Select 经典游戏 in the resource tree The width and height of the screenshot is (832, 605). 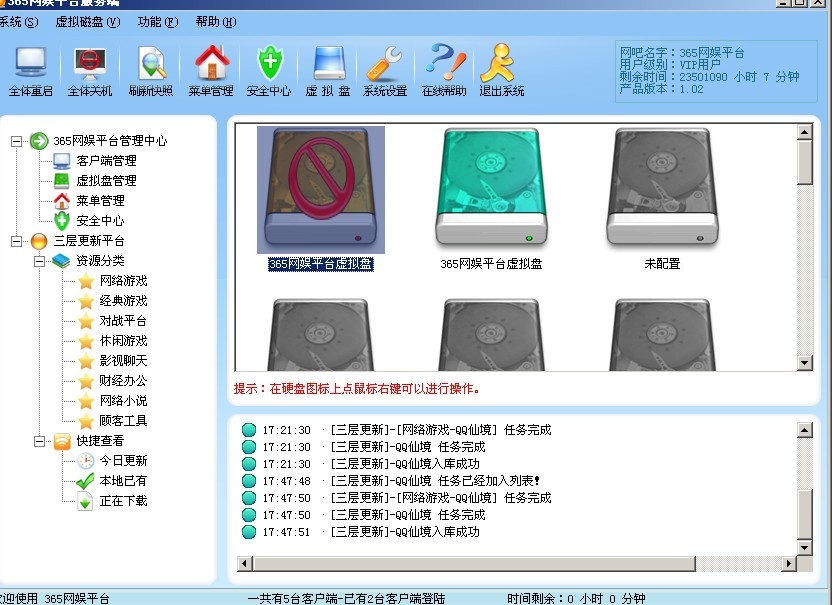[x=123, y=301]
